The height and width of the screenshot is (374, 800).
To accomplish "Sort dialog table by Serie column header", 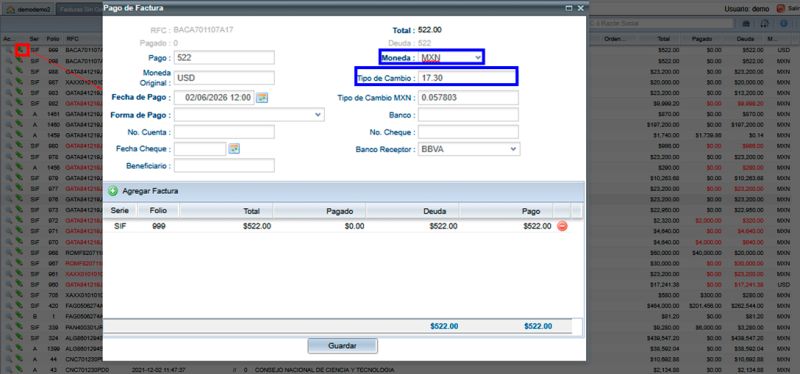I will coord(121,211).
